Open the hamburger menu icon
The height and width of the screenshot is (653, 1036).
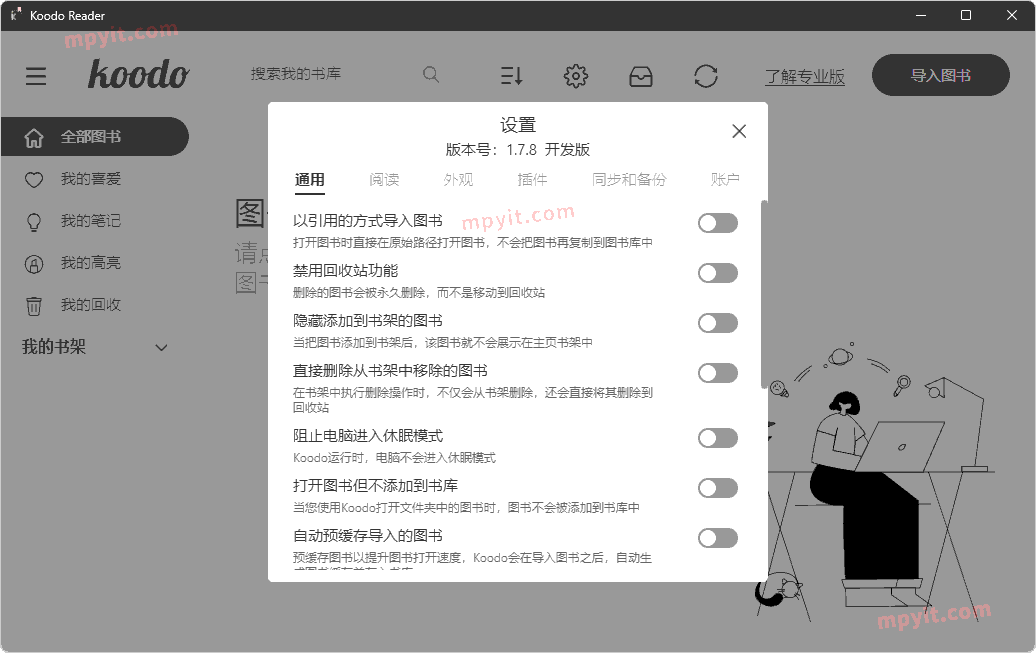(36, 76)
